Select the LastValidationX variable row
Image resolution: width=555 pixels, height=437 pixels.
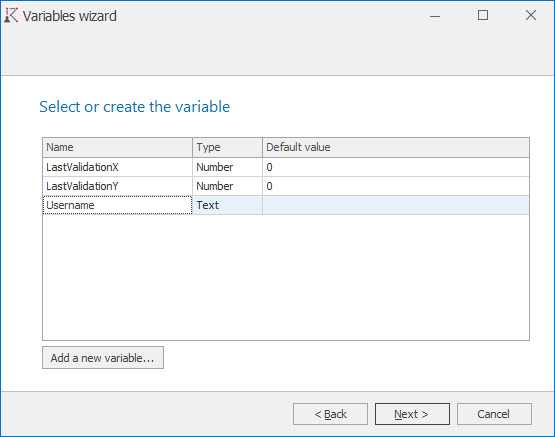coord(286,167)
